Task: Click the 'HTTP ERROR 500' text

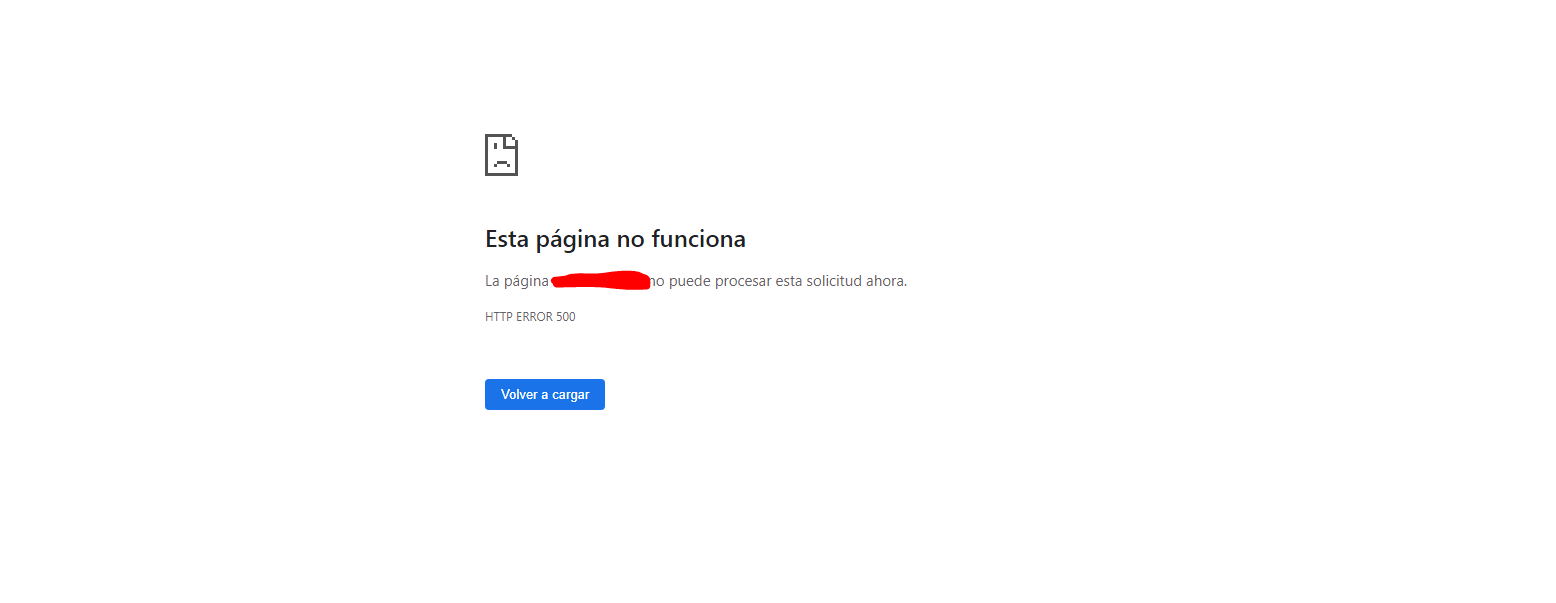Action: tap(530, 317)
